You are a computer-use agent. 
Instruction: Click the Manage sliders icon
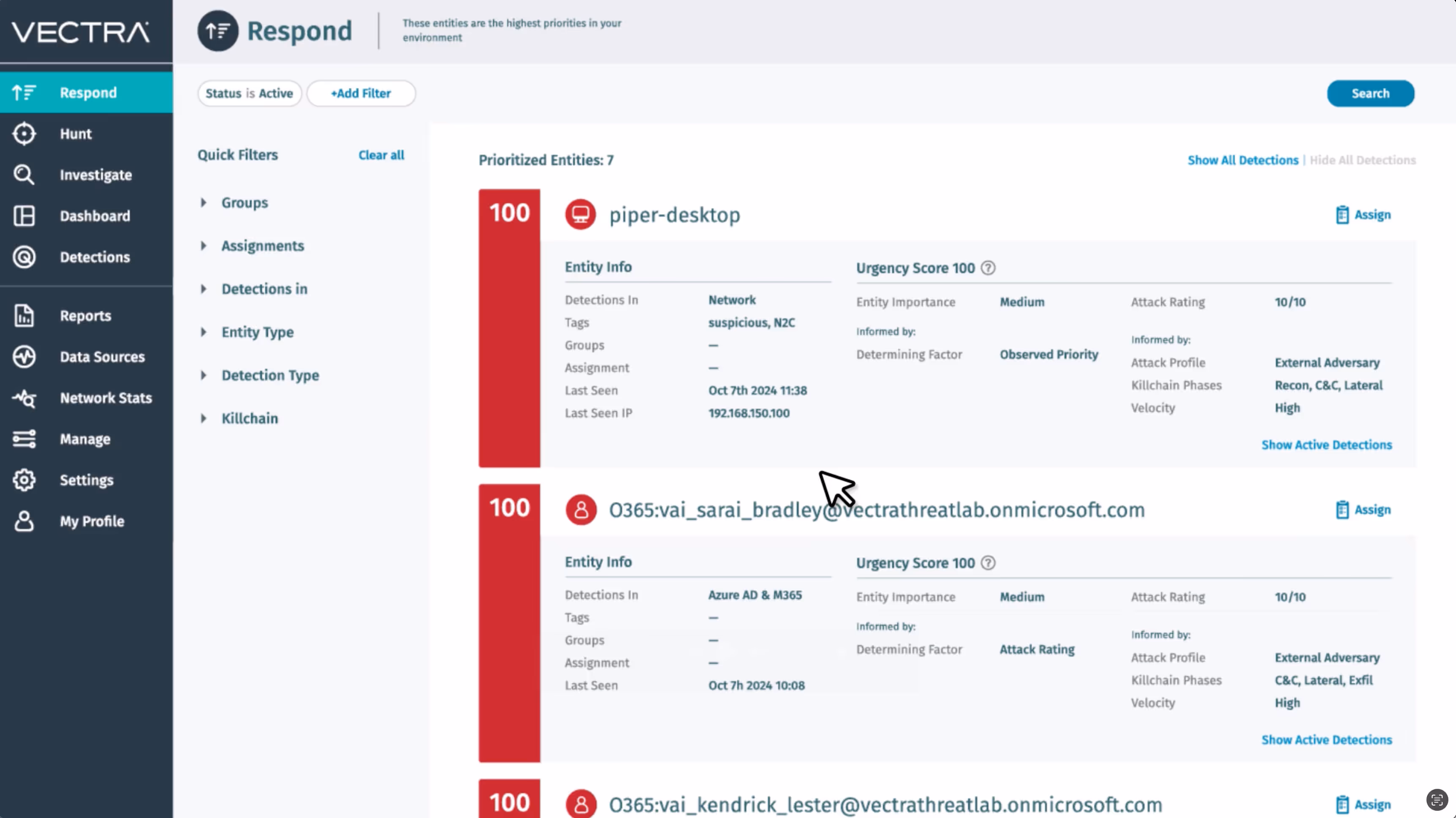click(x=24, y=439)
